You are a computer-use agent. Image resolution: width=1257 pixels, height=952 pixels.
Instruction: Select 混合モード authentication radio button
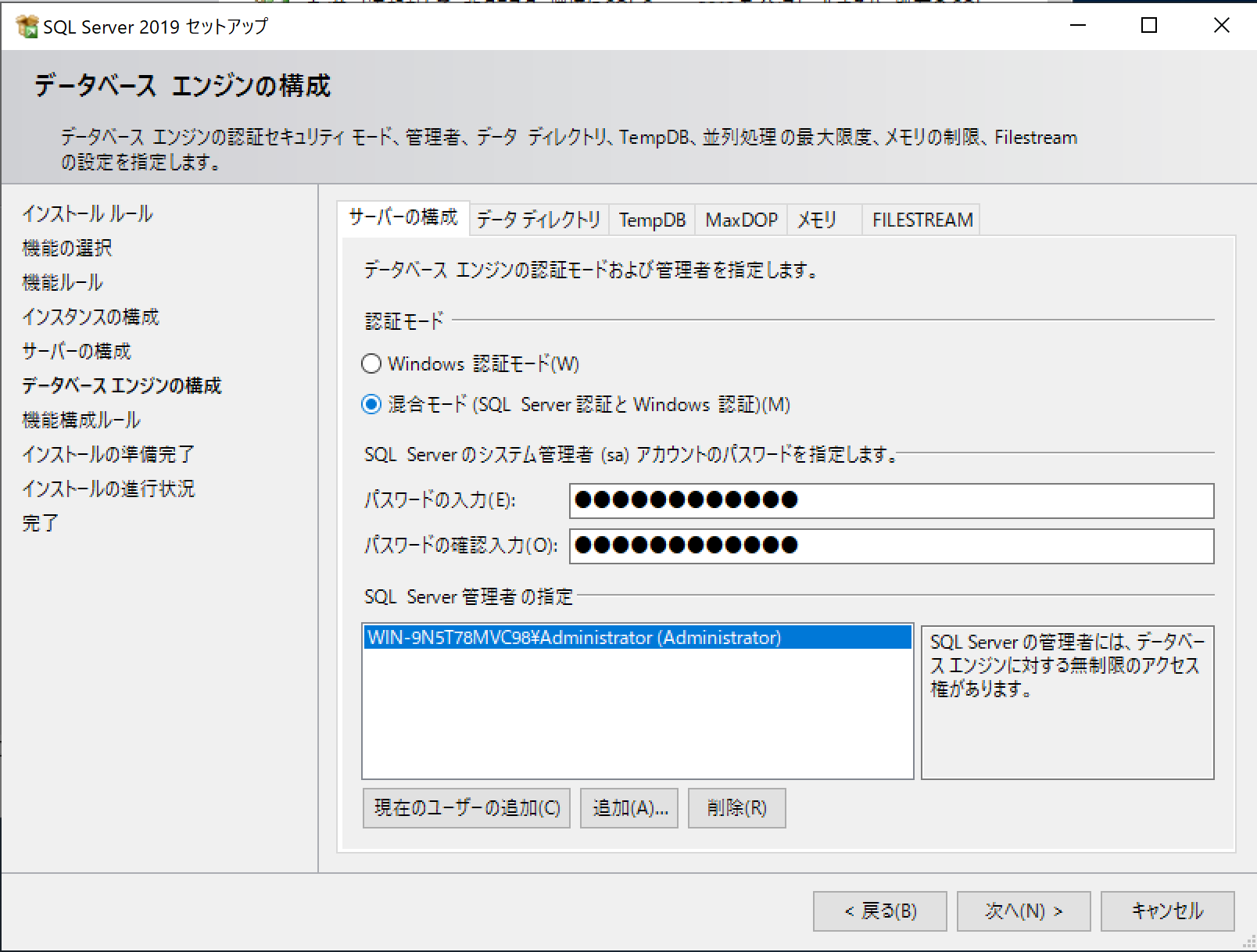pos(371,404)
